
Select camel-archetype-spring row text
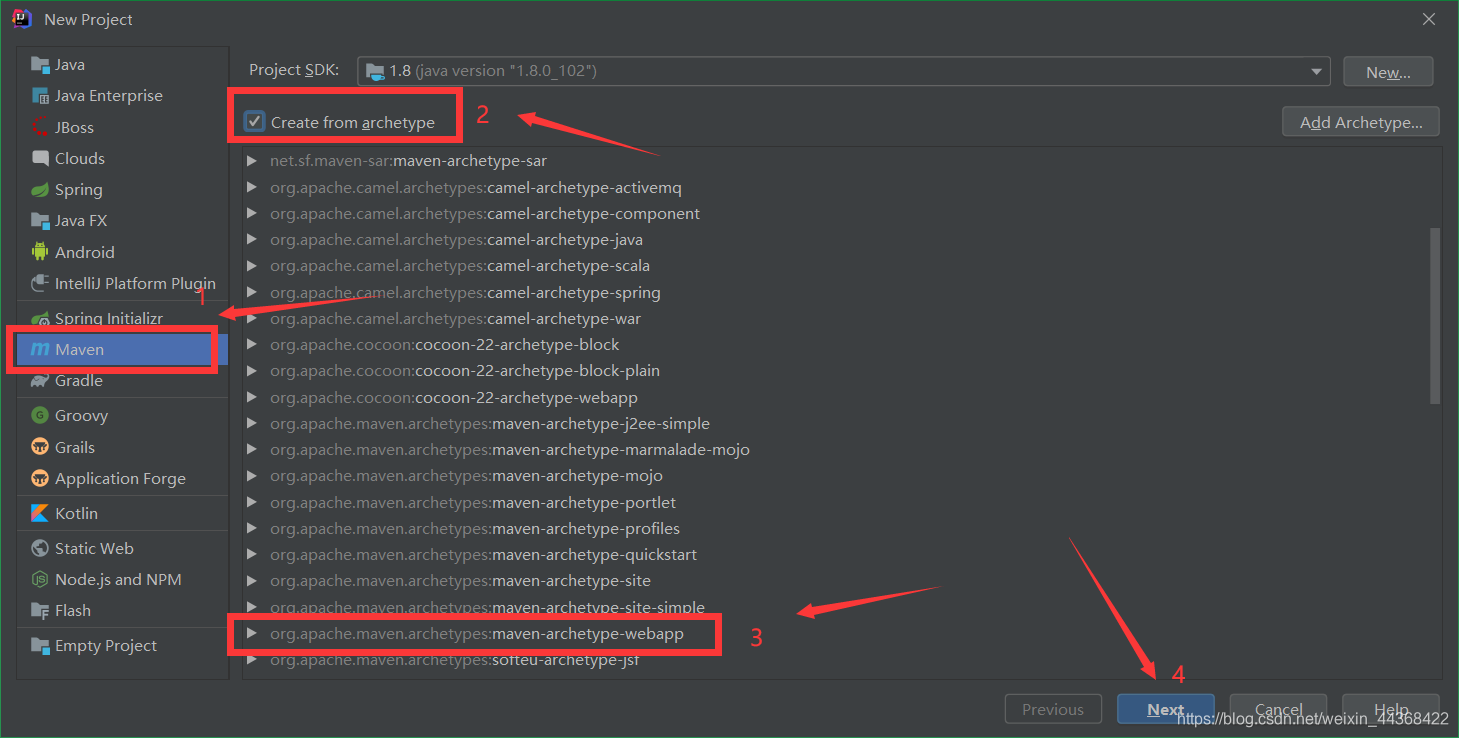465,292
